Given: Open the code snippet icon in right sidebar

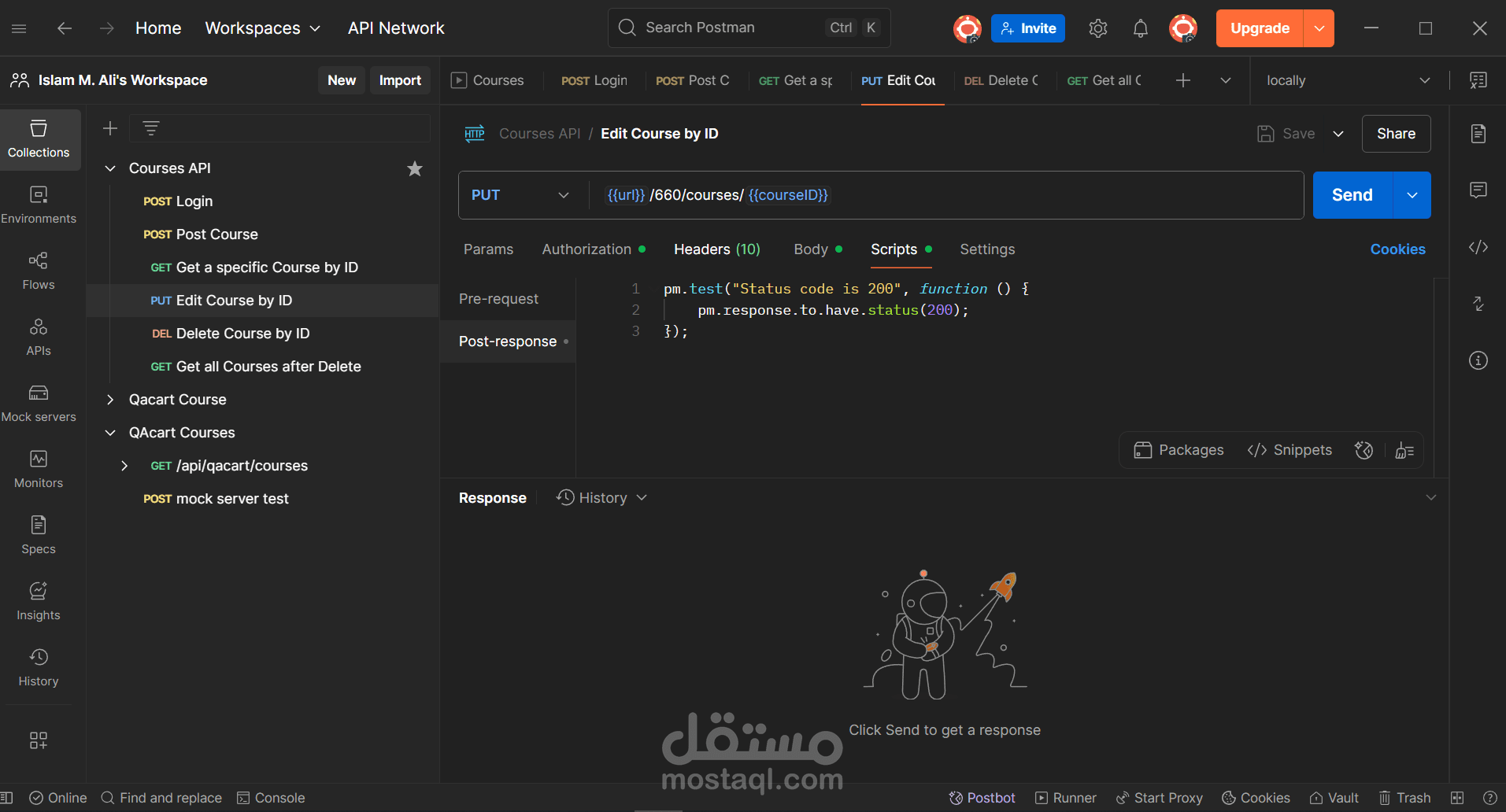Looking at the screenshot, I should pyautogui.click(x=1478, y=247).
